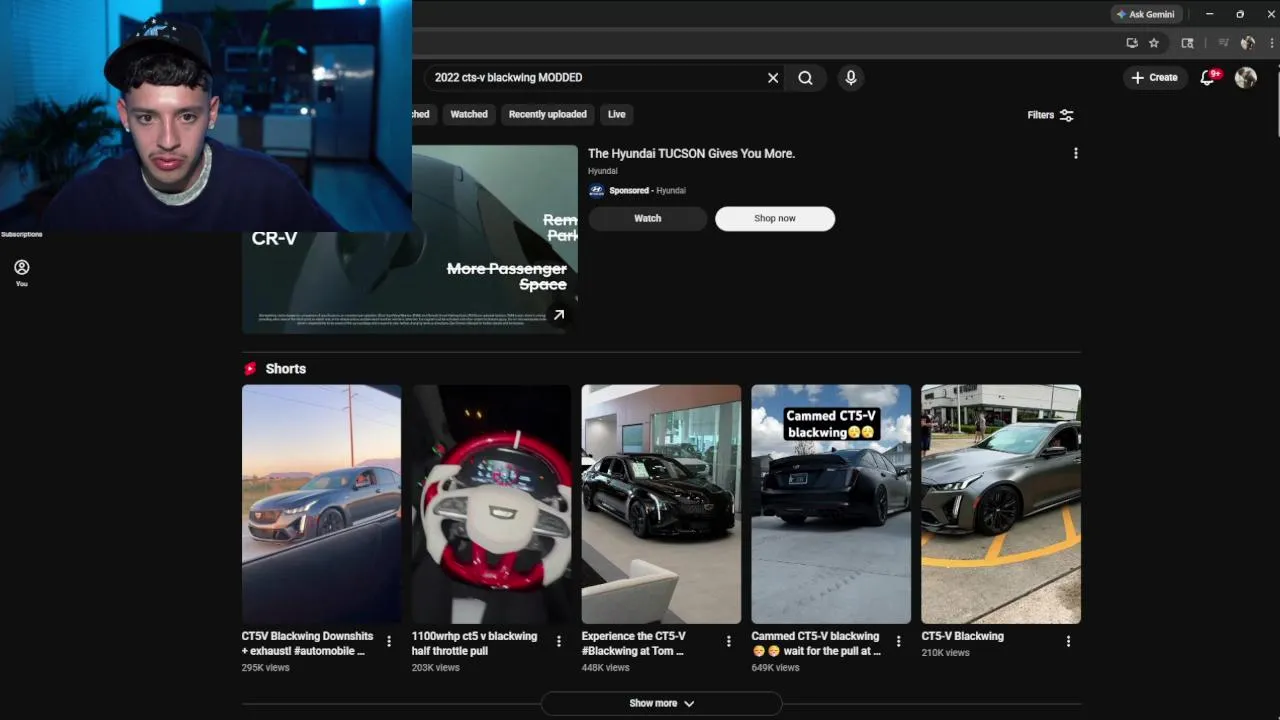Screen dimensions: 1280x720
Task: Open the Cammed CT5-V blackwing short thumbnail
Action: (831, 504)
